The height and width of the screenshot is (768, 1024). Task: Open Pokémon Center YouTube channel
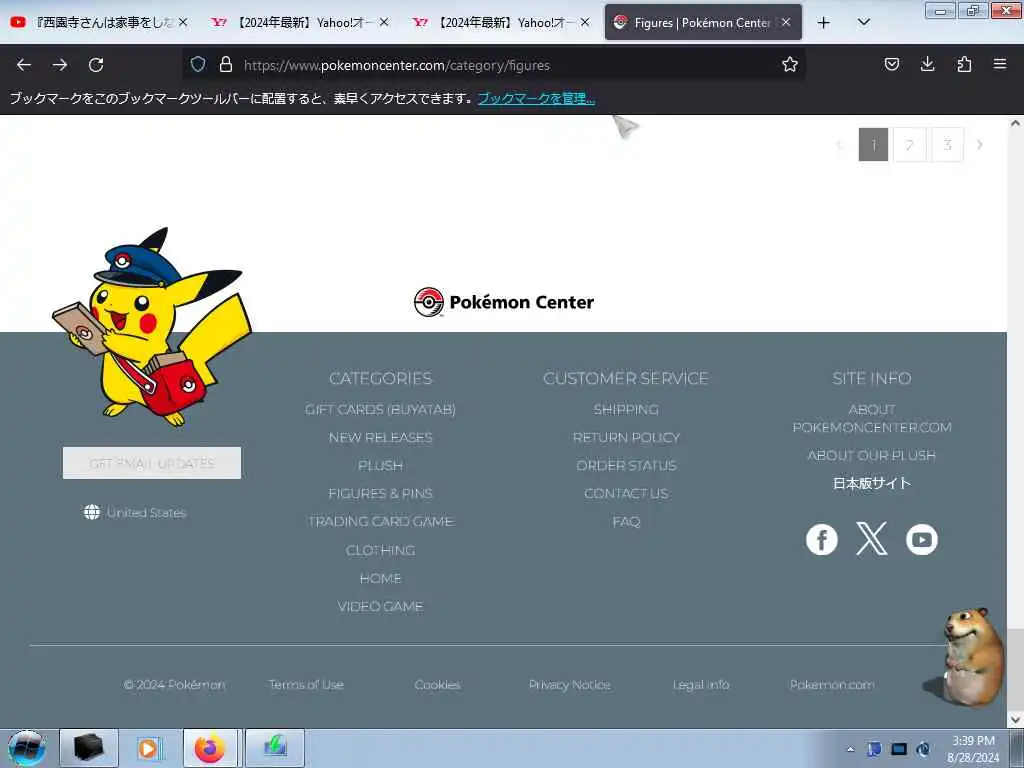(921, 539)
